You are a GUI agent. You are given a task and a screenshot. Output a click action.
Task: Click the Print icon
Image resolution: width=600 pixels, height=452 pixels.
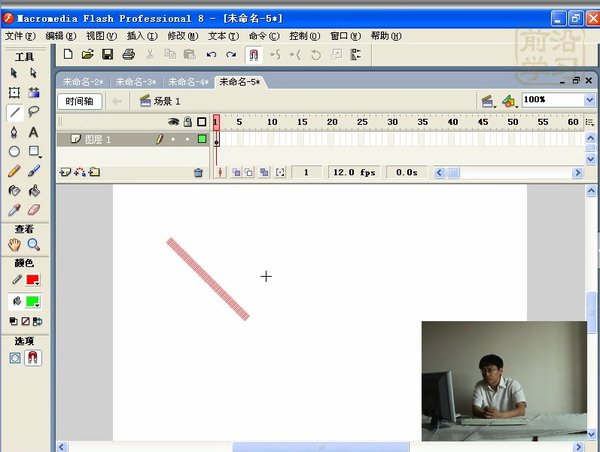tap(129, 54)
